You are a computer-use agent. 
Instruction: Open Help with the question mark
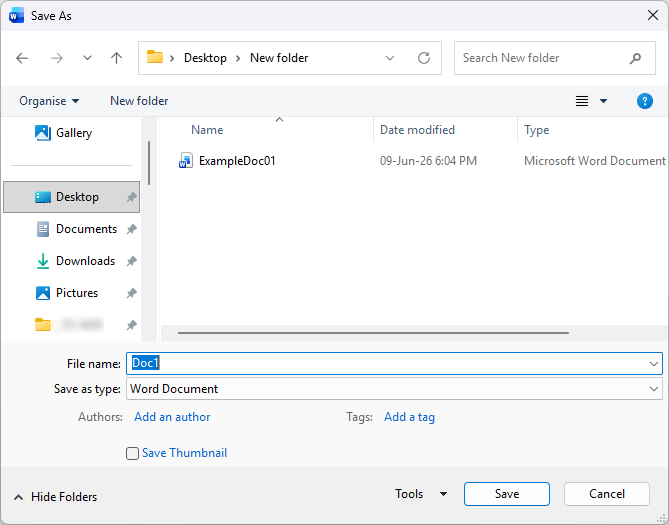tap(645, 101)
